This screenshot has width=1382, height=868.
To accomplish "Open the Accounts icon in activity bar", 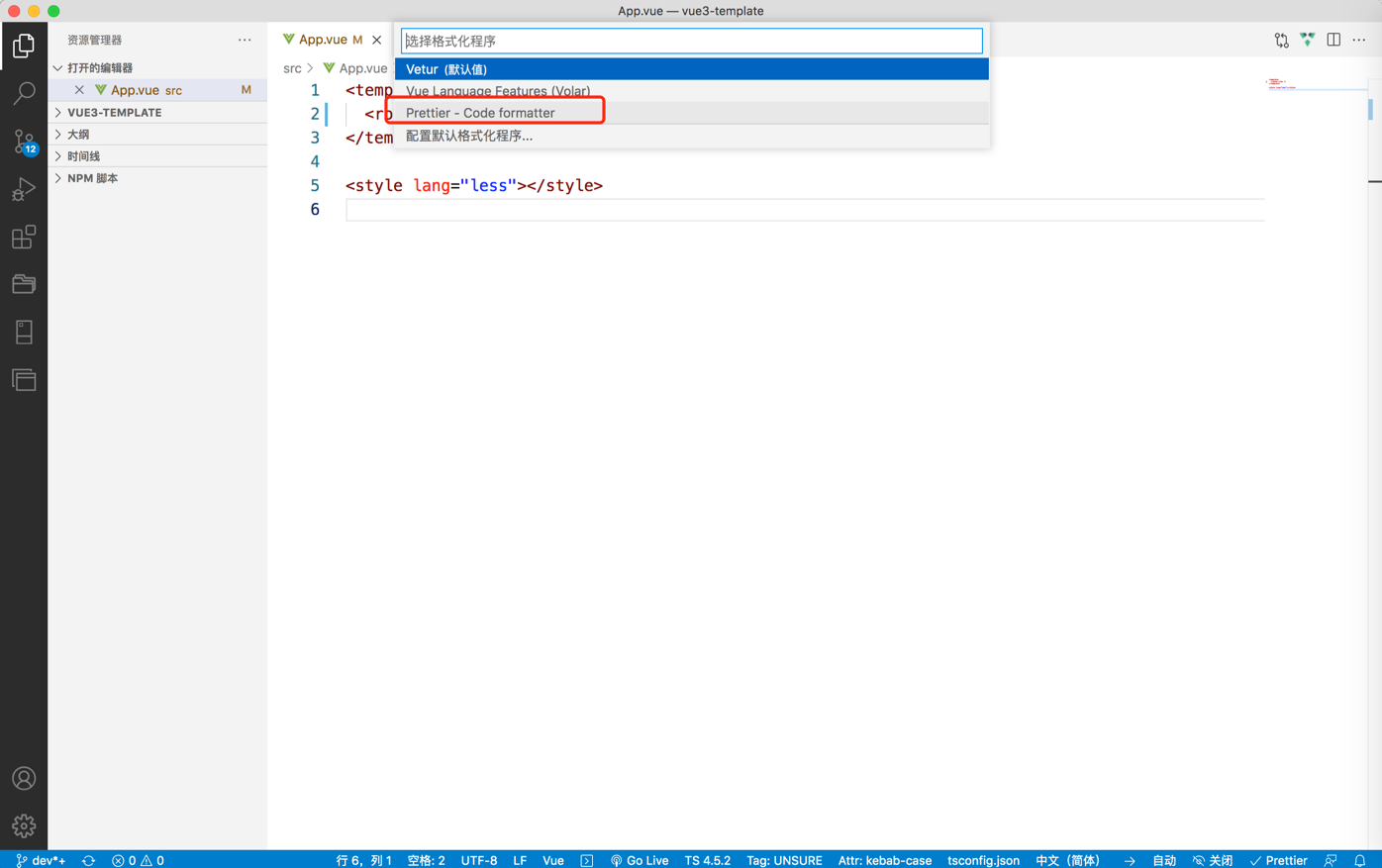I will 24,779.
